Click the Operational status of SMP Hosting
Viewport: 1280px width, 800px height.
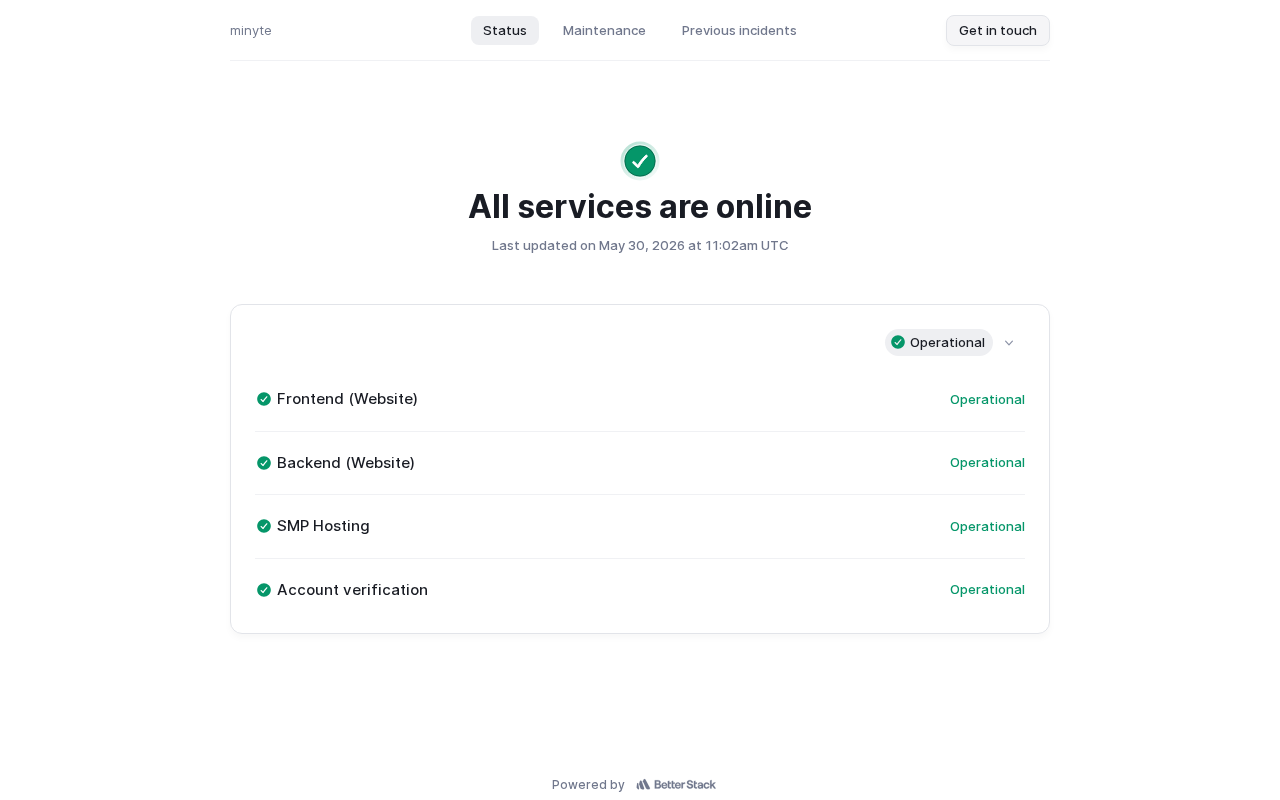(x=987, y=526)
